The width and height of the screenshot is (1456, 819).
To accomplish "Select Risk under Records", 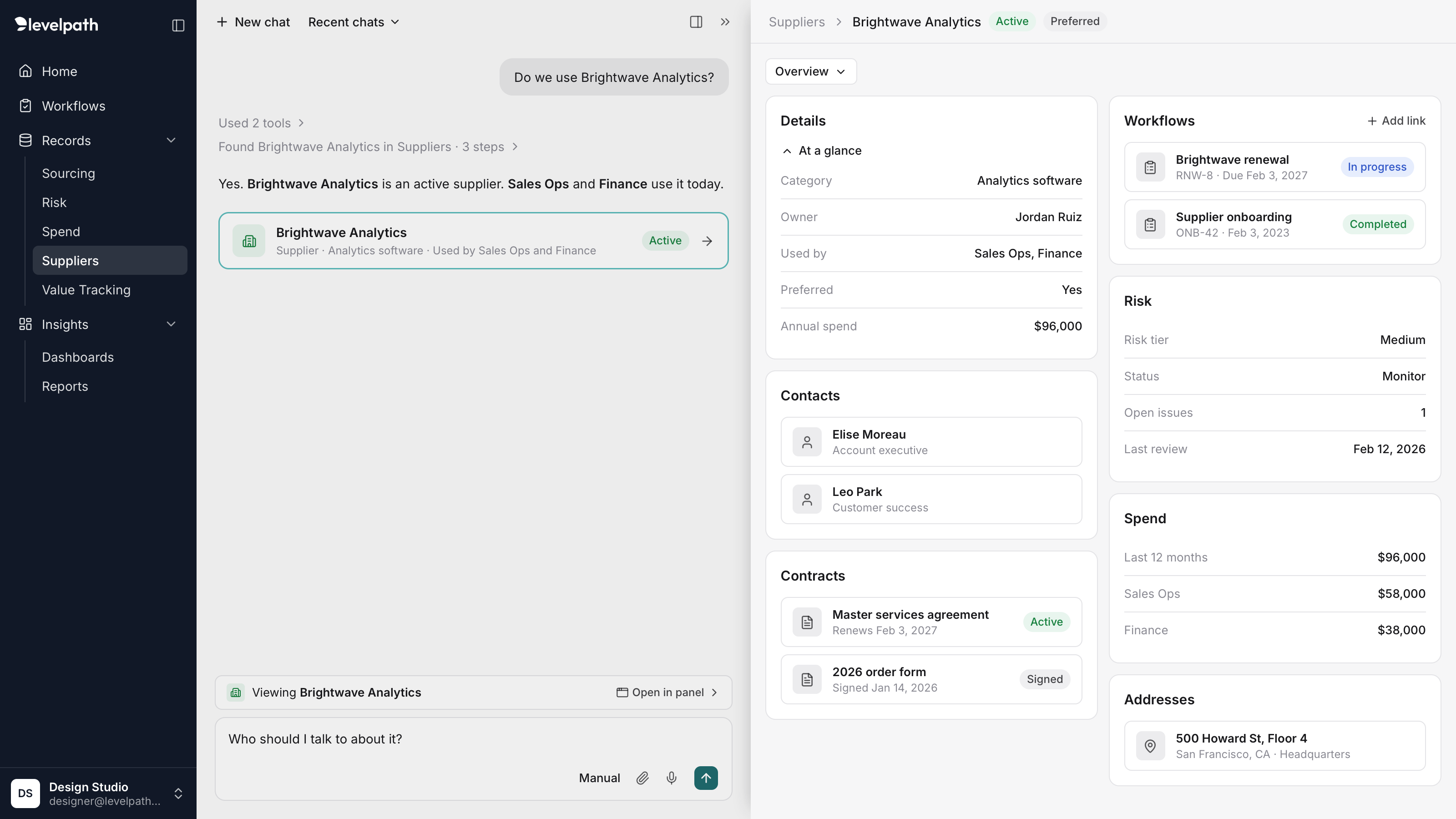I will click(110, 202).
